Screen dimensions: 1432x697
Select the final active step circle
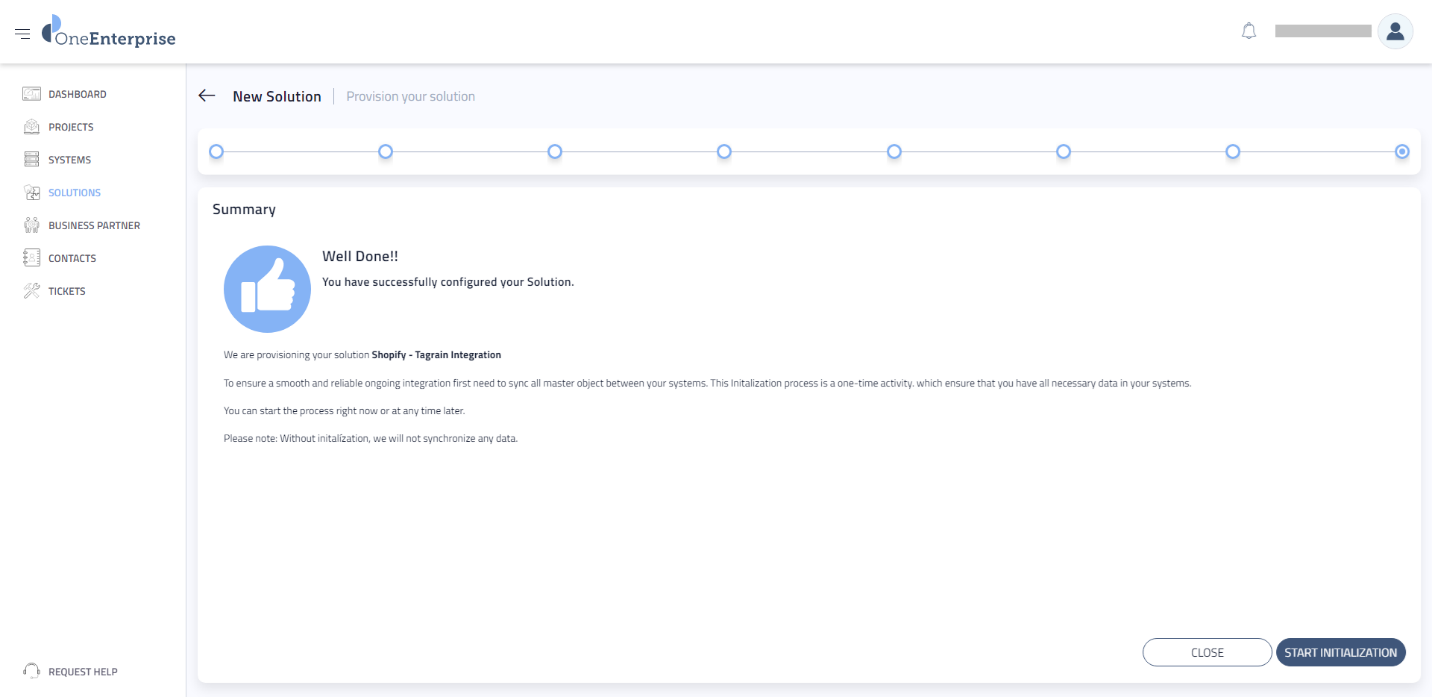click(x=1402, y=151)
